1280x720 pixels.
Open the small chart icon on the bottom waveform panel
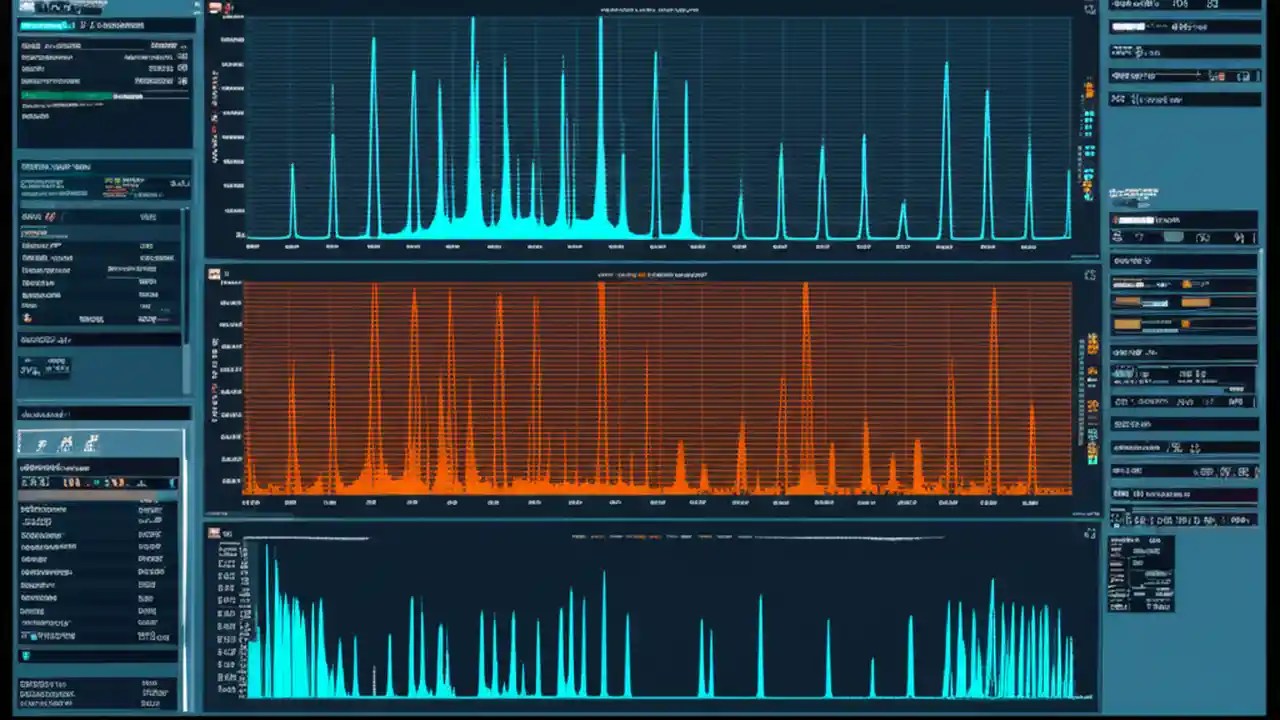coord(214,532)
